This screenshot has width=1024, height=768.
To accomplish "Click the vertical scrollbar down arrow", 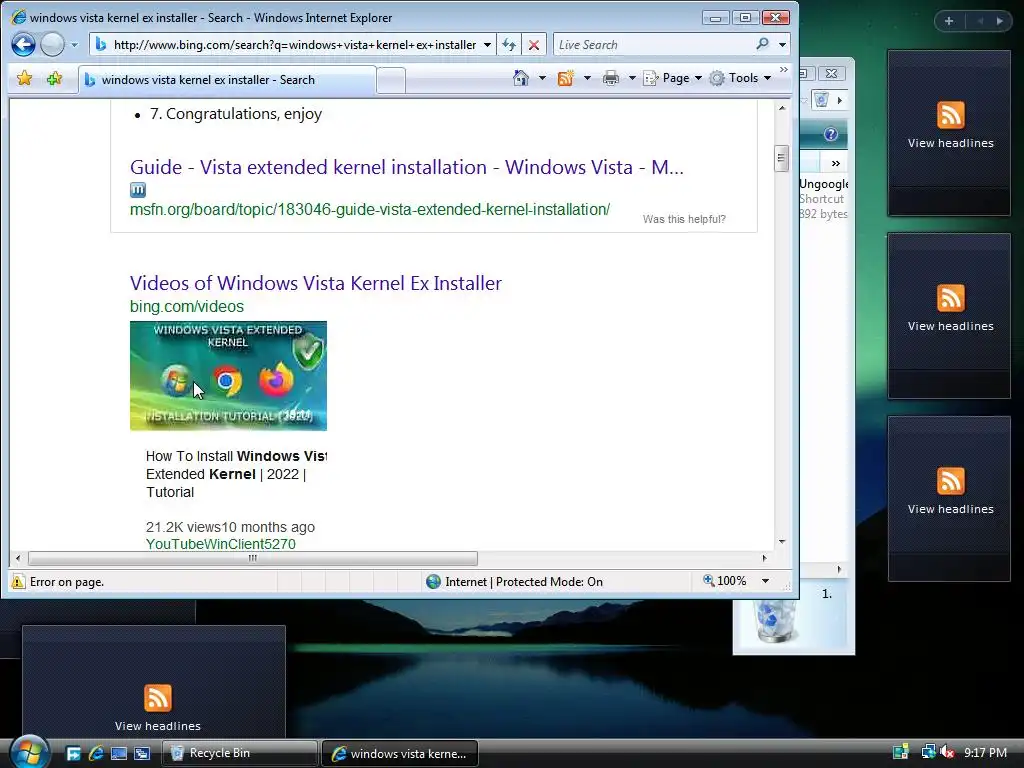I will click(782, 542).
